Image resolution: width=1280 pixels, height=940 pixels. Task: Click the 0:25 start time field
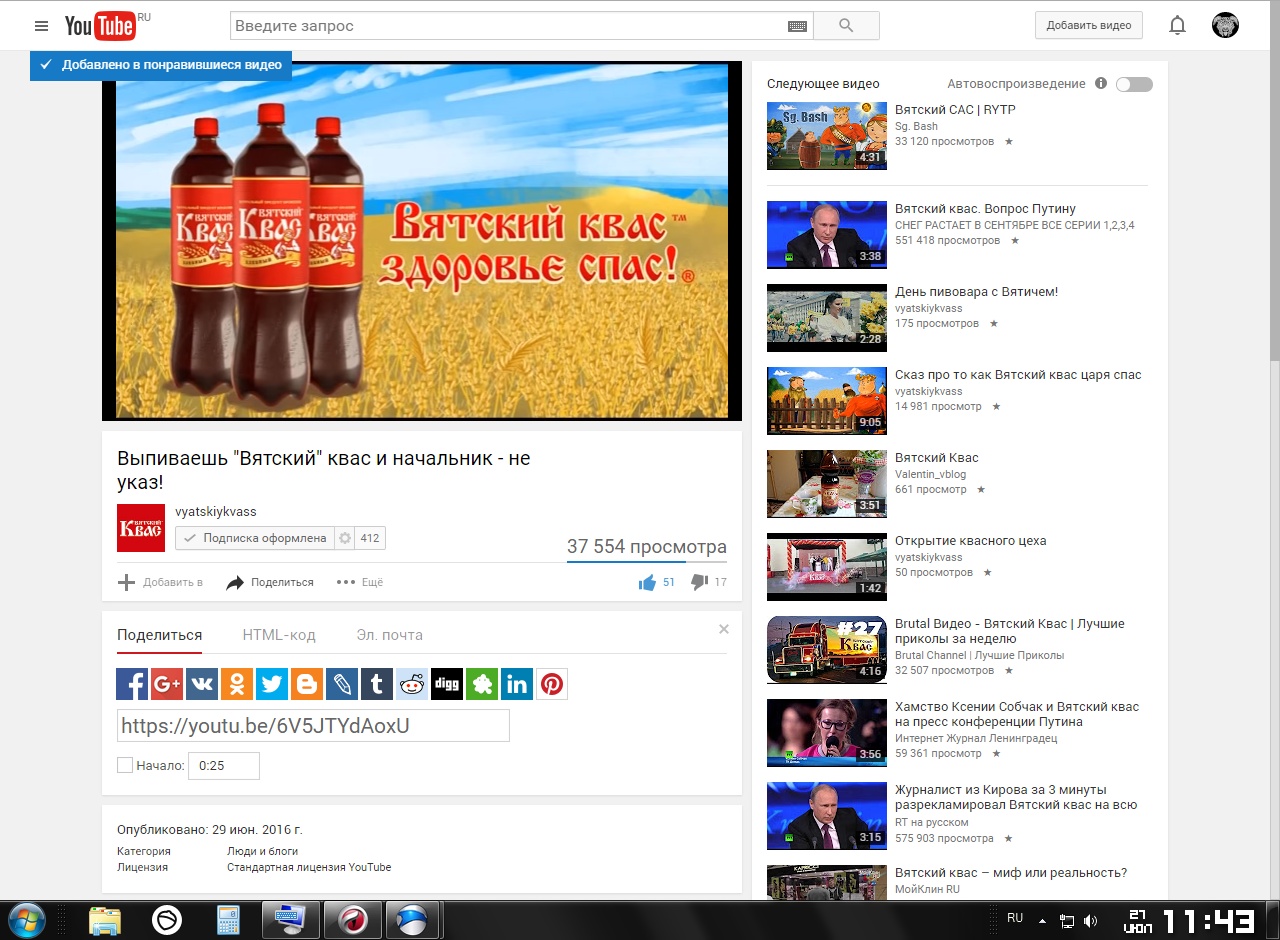pyautogui.click(x=224, y=766)
